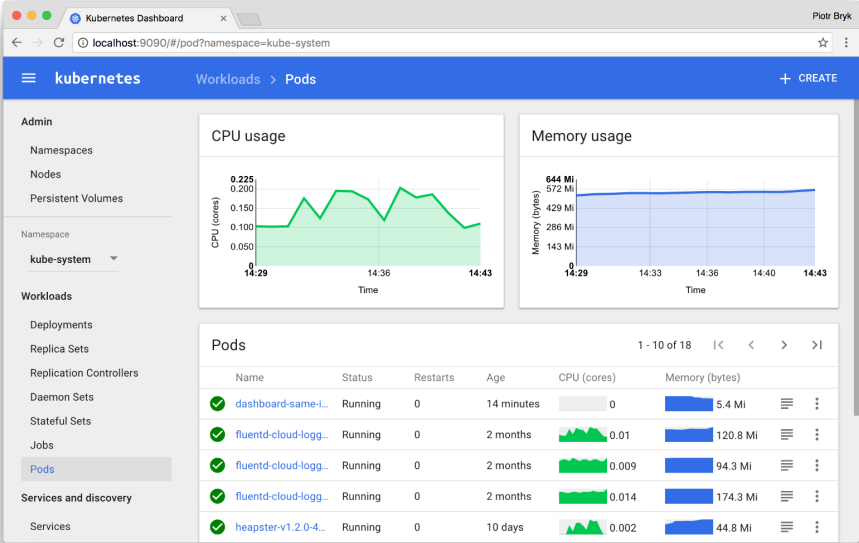Click the Restarts column header
Viewport: 859px width, 543px height.
click(434, 378)
